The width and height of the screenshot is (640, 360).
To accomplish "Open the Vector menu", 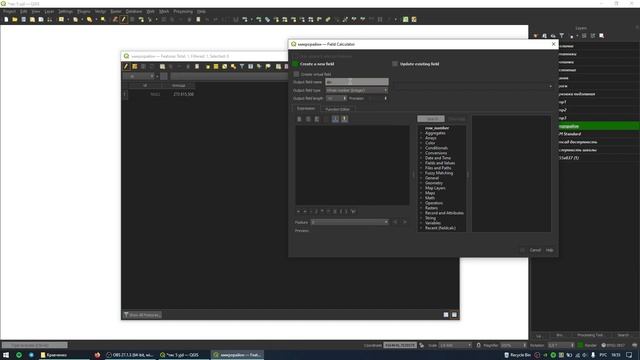I will click(100, 11).
